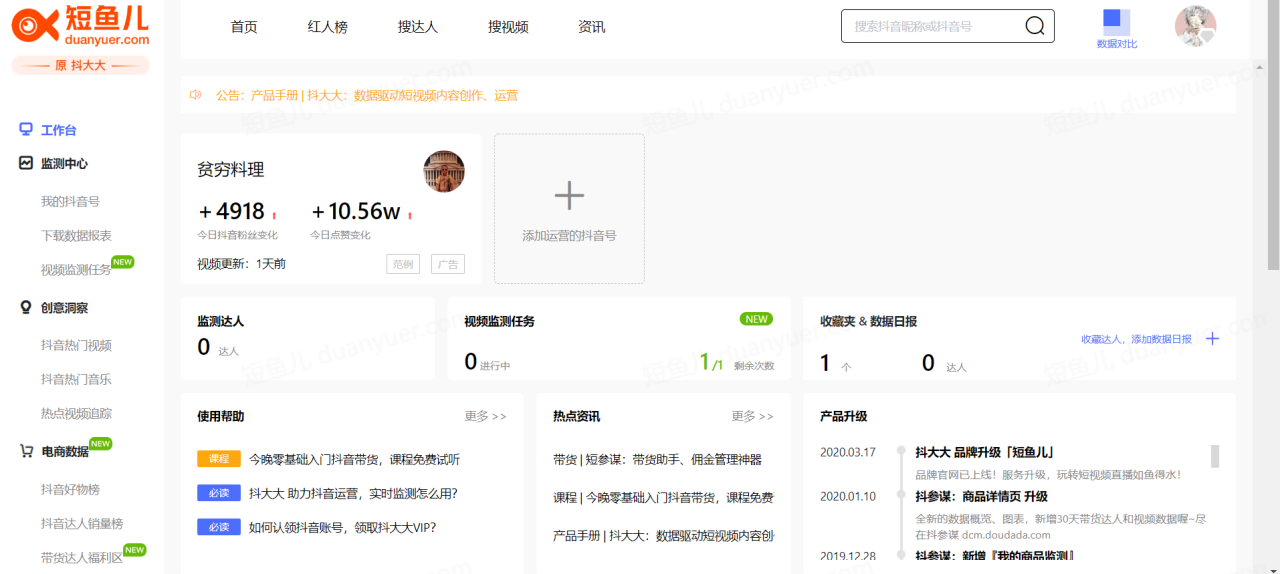Click the search magnifier icon

1035,26
